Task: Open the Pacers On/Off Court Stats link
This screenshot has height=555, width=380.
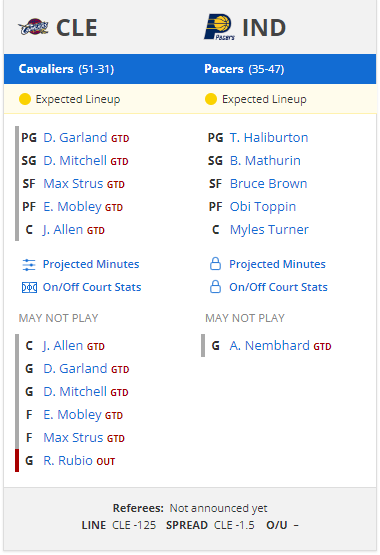Action: [278, 287]
